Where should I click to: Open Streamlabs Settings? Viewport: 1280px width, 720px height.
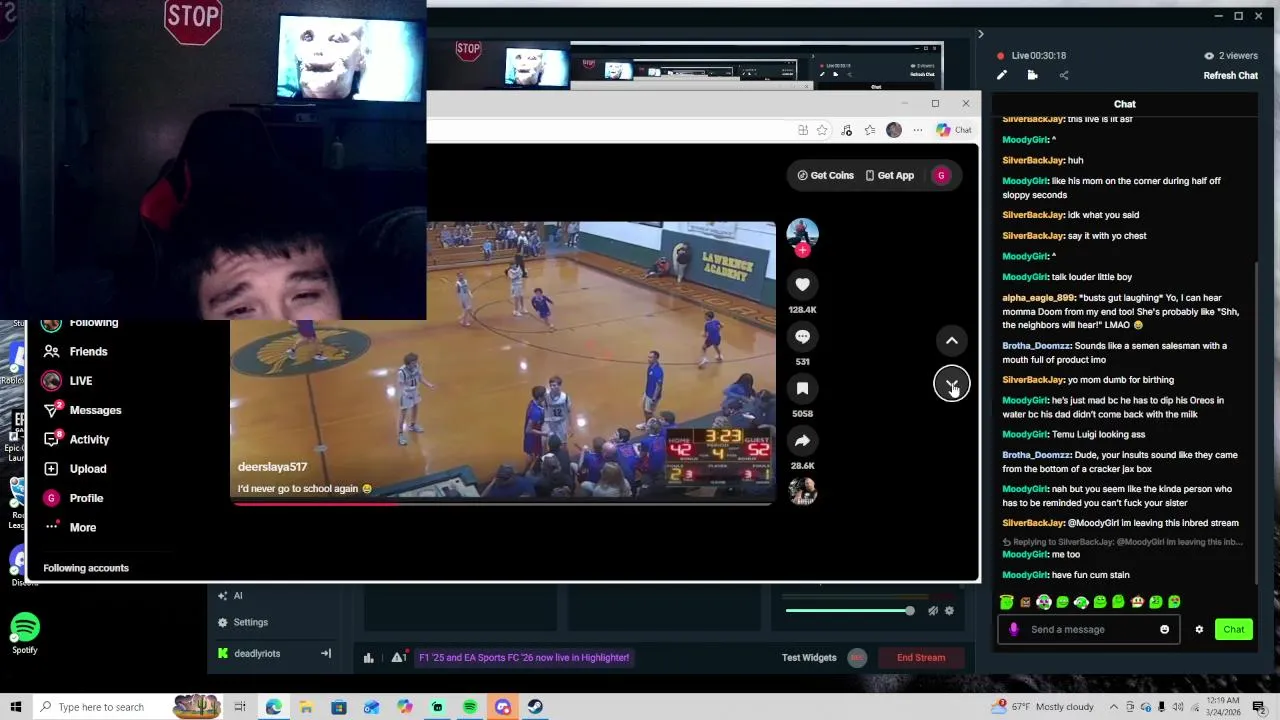(243, 622)
